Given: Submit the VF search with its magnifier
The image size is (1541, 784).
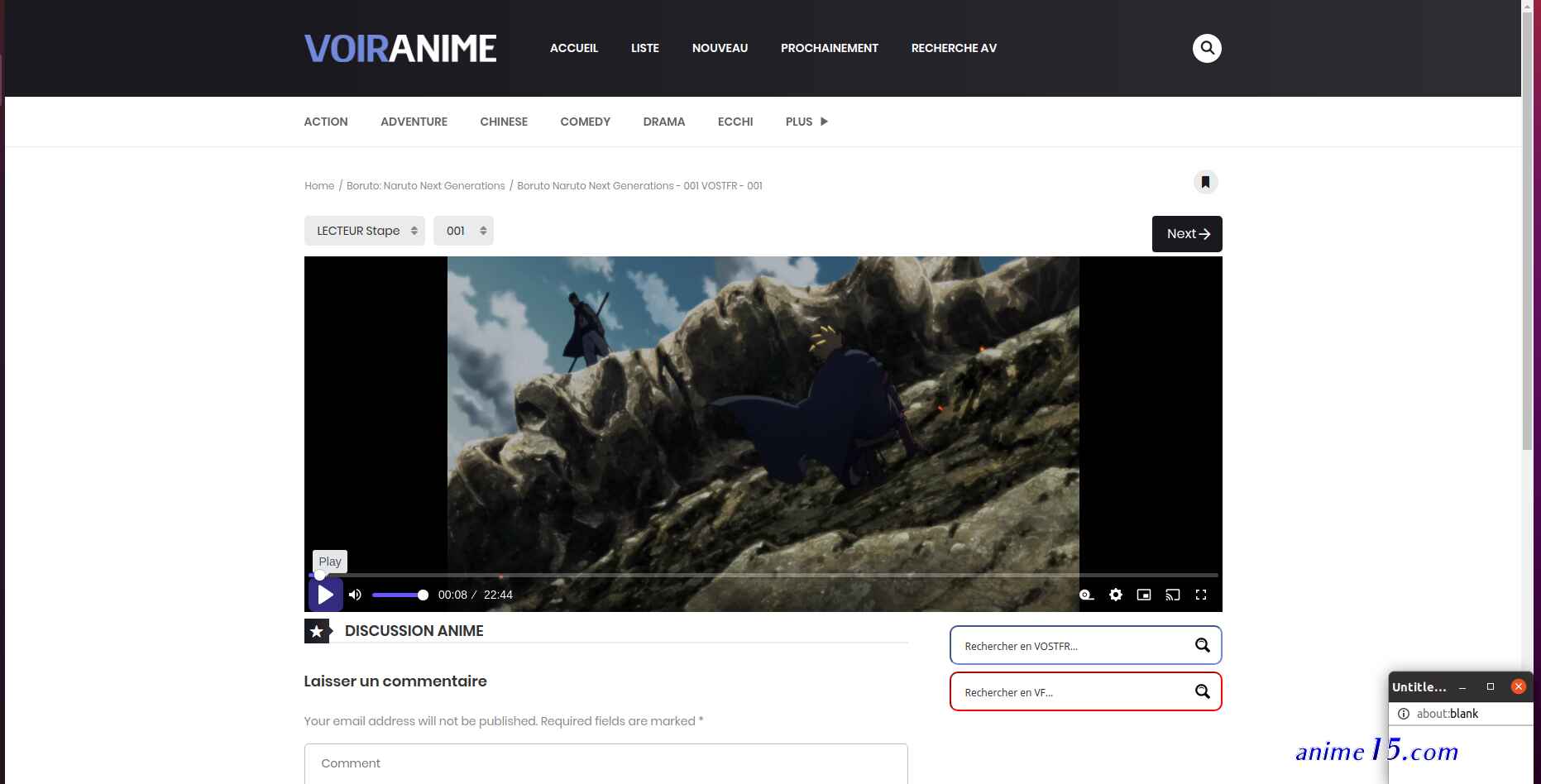Looking at the screenshot, I should [1203, 691].
